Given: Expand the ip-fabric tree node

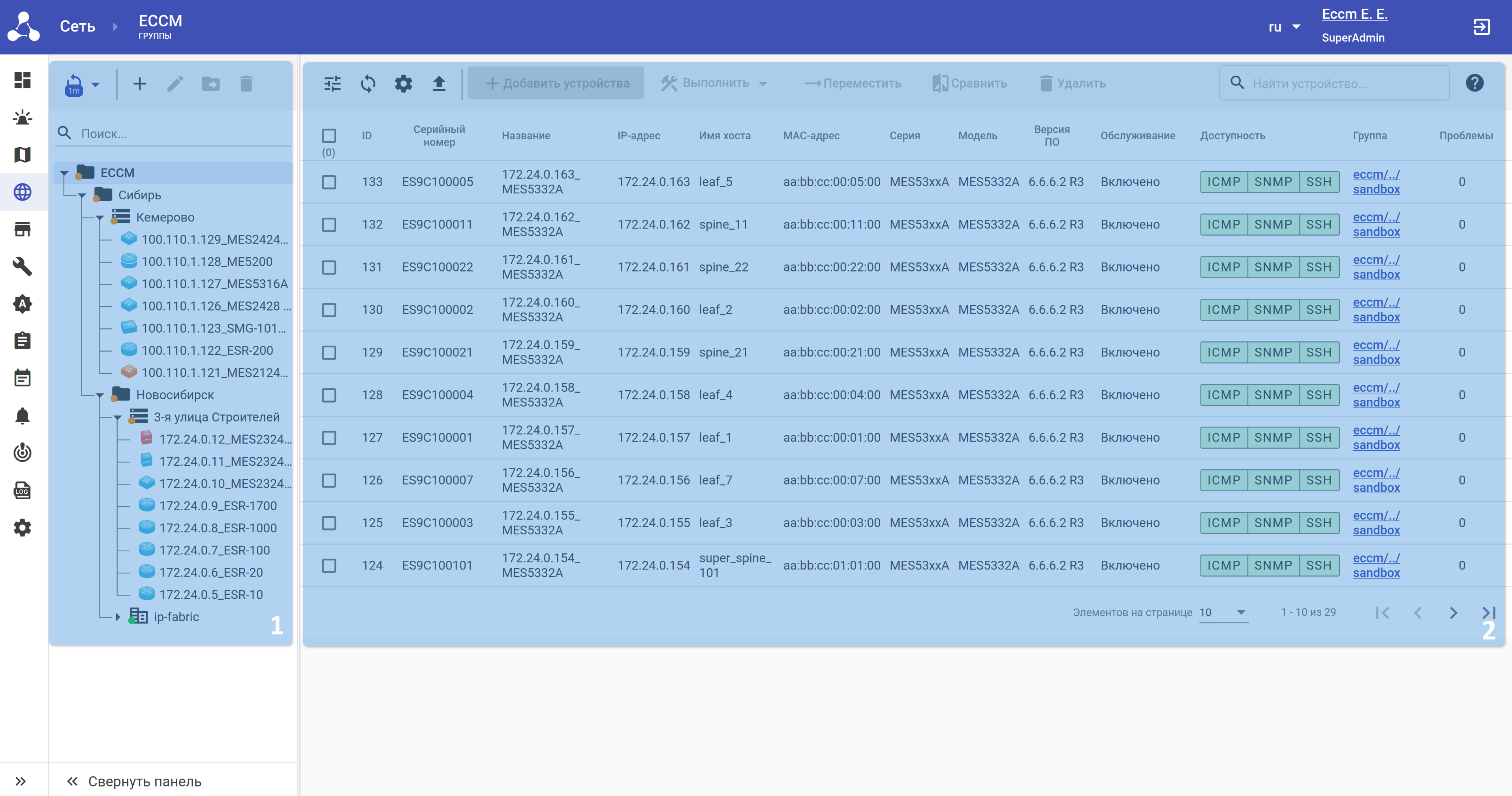Looking at the screenshot, I should 117,616.
